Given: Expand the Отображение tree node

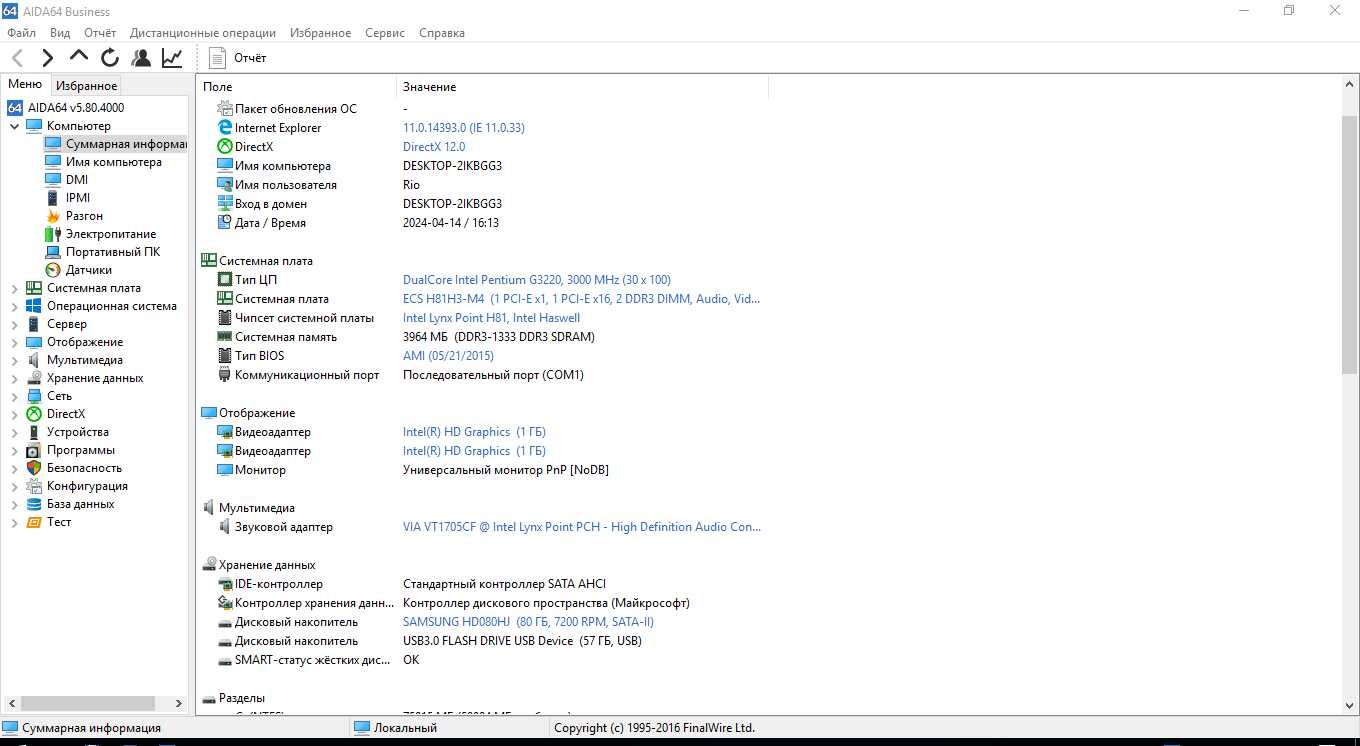Looking at the screenshot, I should (15, 342).
